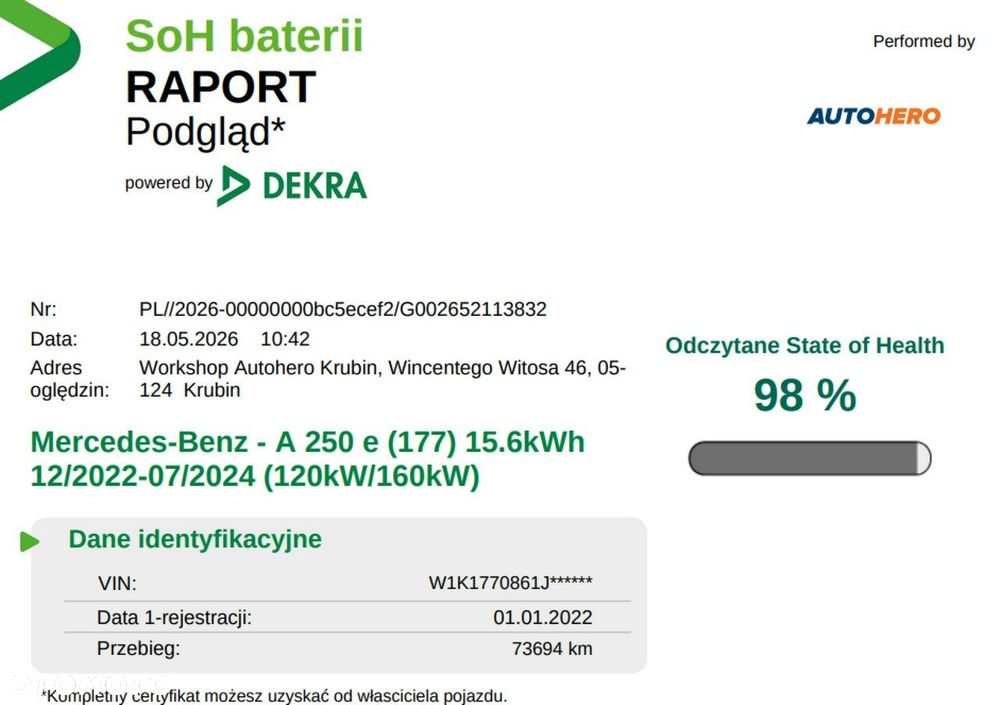
Task: Click the RAPORT title
Action: pos(221,87)
